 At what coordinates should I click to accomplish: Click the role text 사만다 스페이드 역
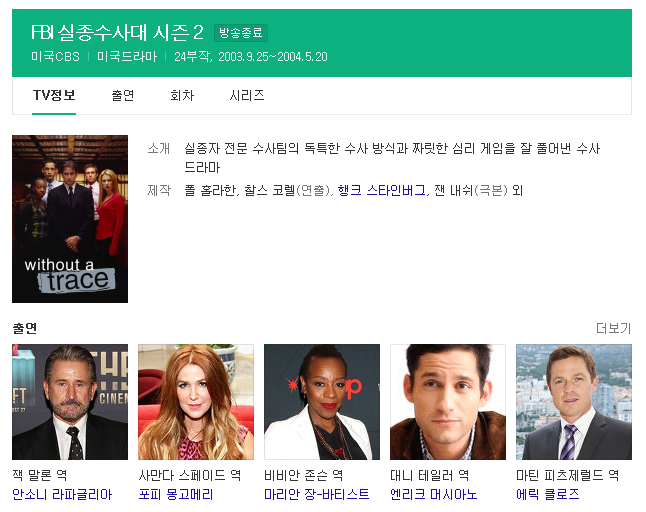pyautogui.click(x=190, y=475)
